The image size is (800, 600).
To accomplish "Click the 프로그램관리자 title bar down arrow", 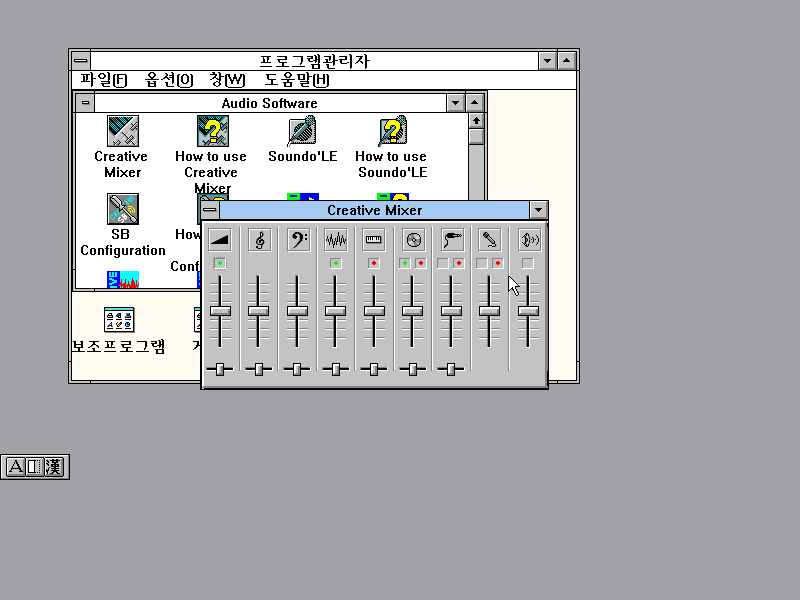I will coord(547,61).
